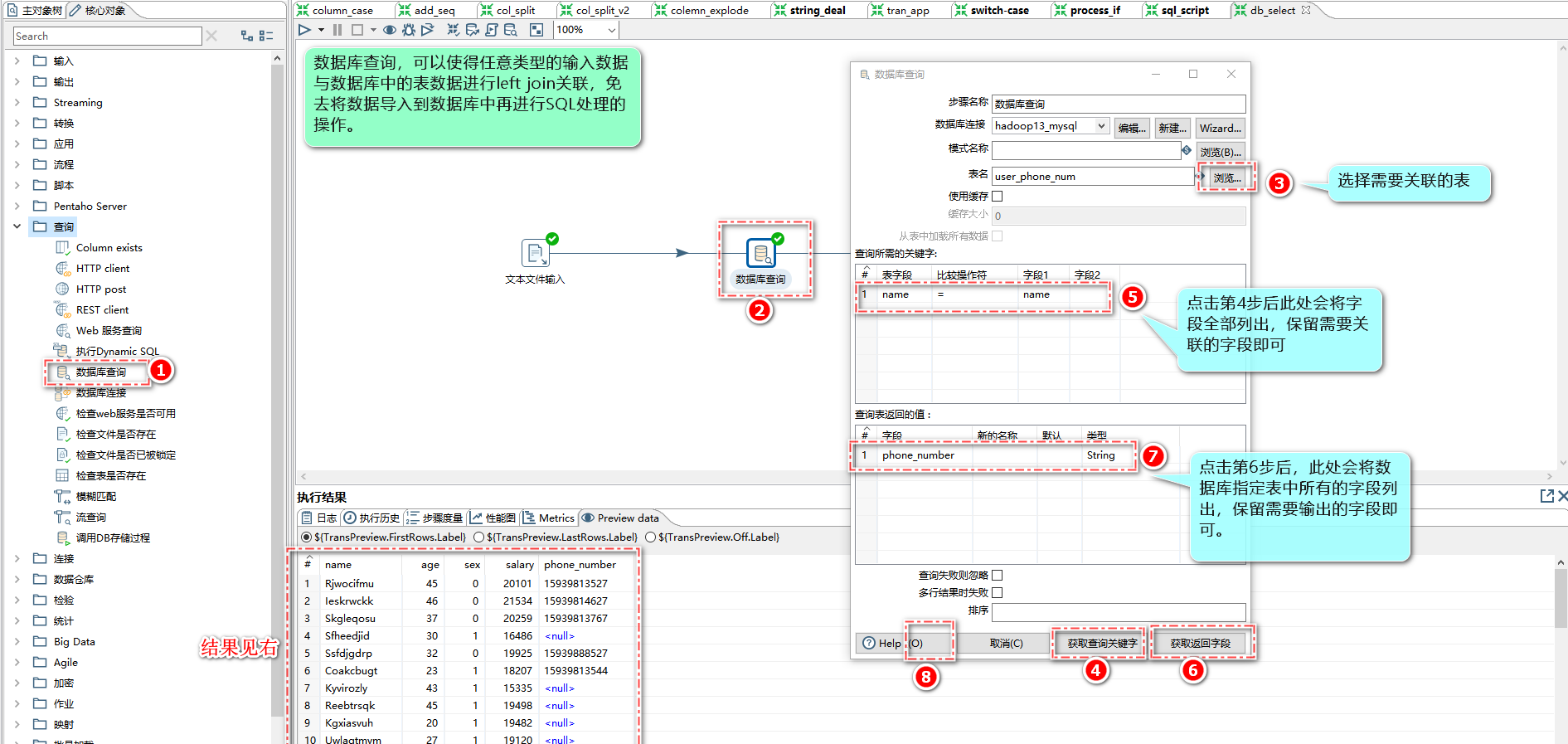Collapse the 查询 folder
The image size is (1568, 744).
point(17,226)
